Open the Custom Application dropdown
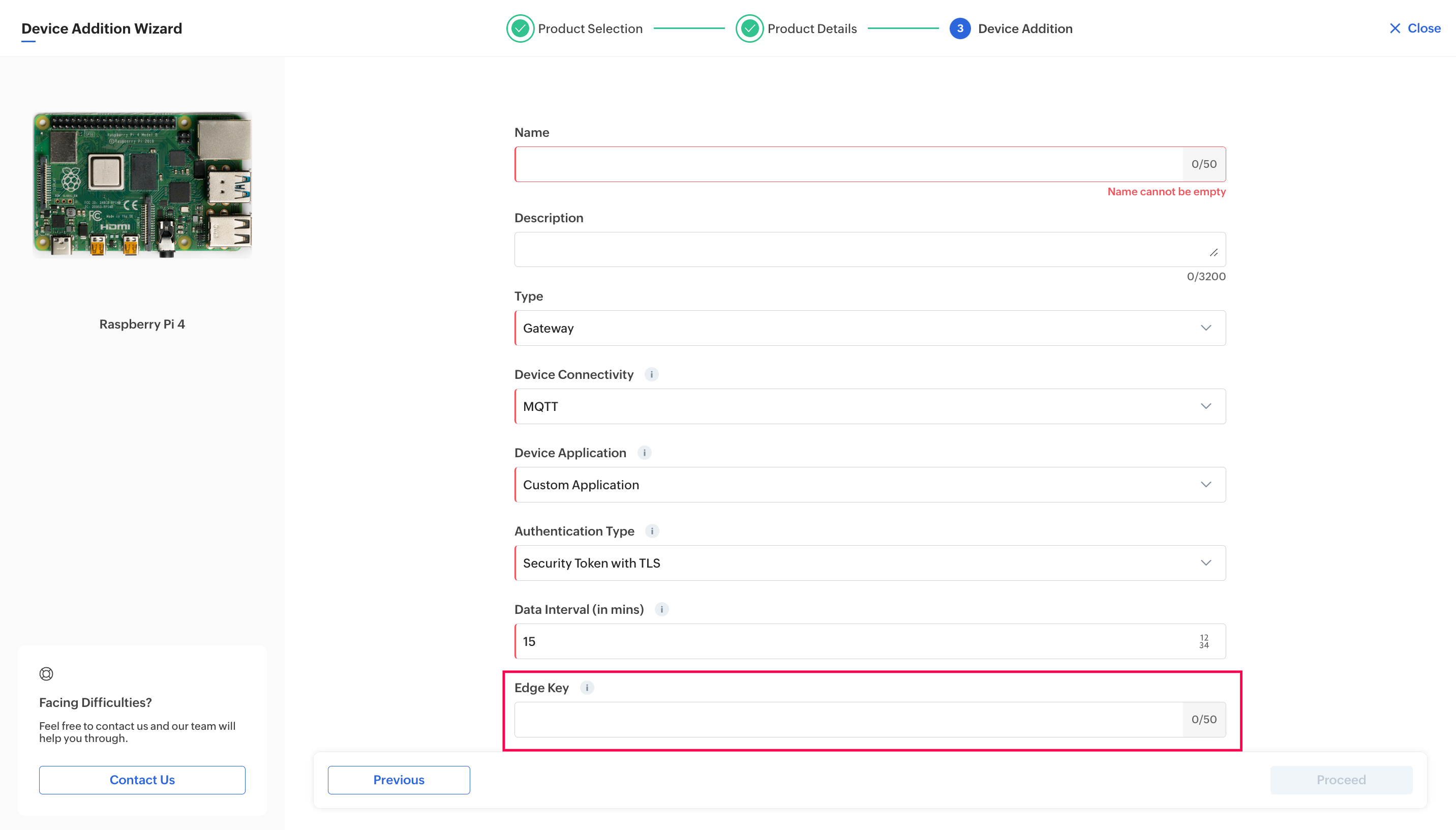1456x830 pixels. [869, 485]
